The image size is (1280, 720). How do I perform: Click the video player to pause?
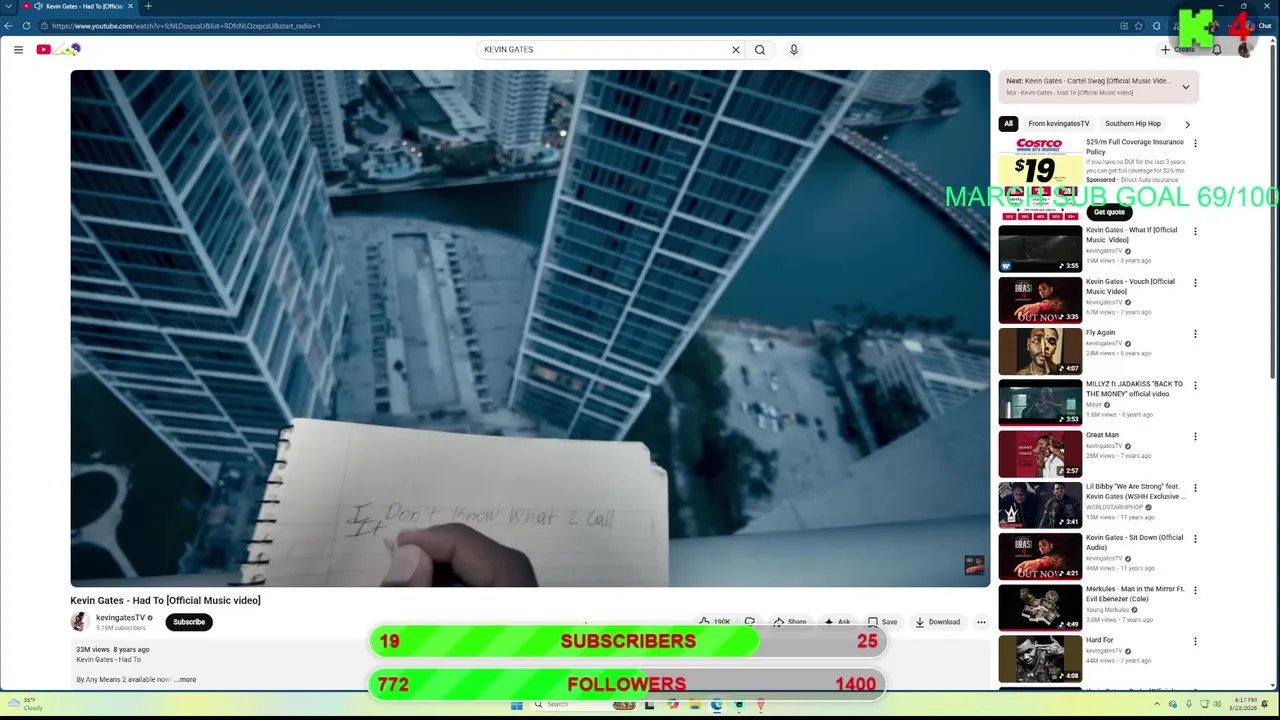pos(530,328)
